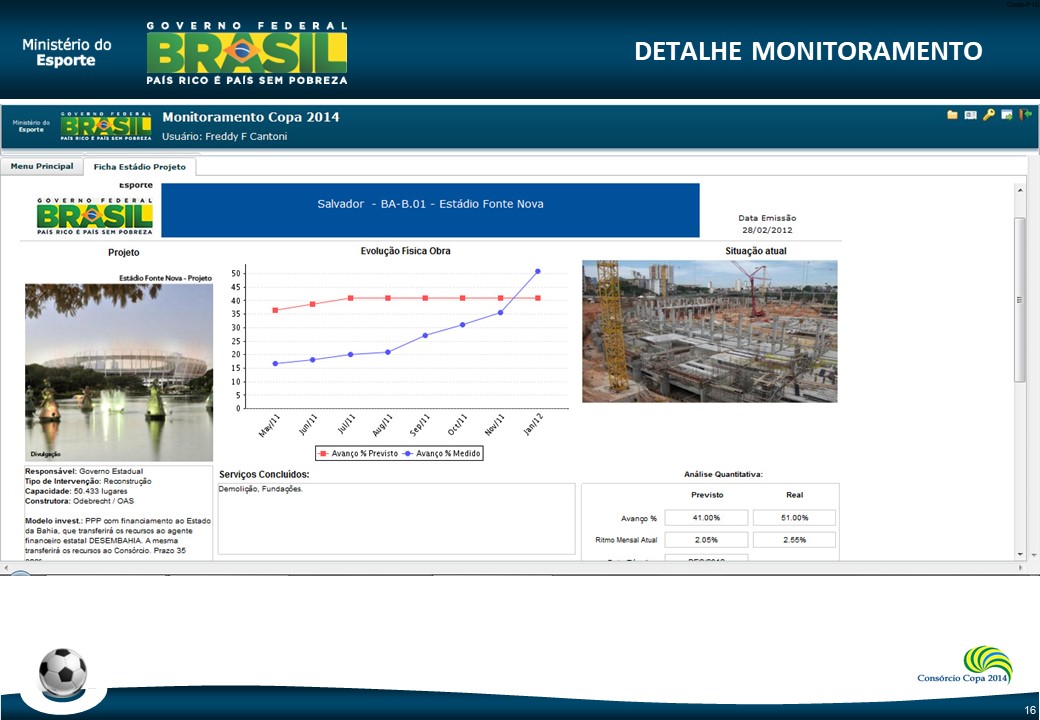Click the large Governo Federal Brasil logo on the slide

click(x=247, y=53)
